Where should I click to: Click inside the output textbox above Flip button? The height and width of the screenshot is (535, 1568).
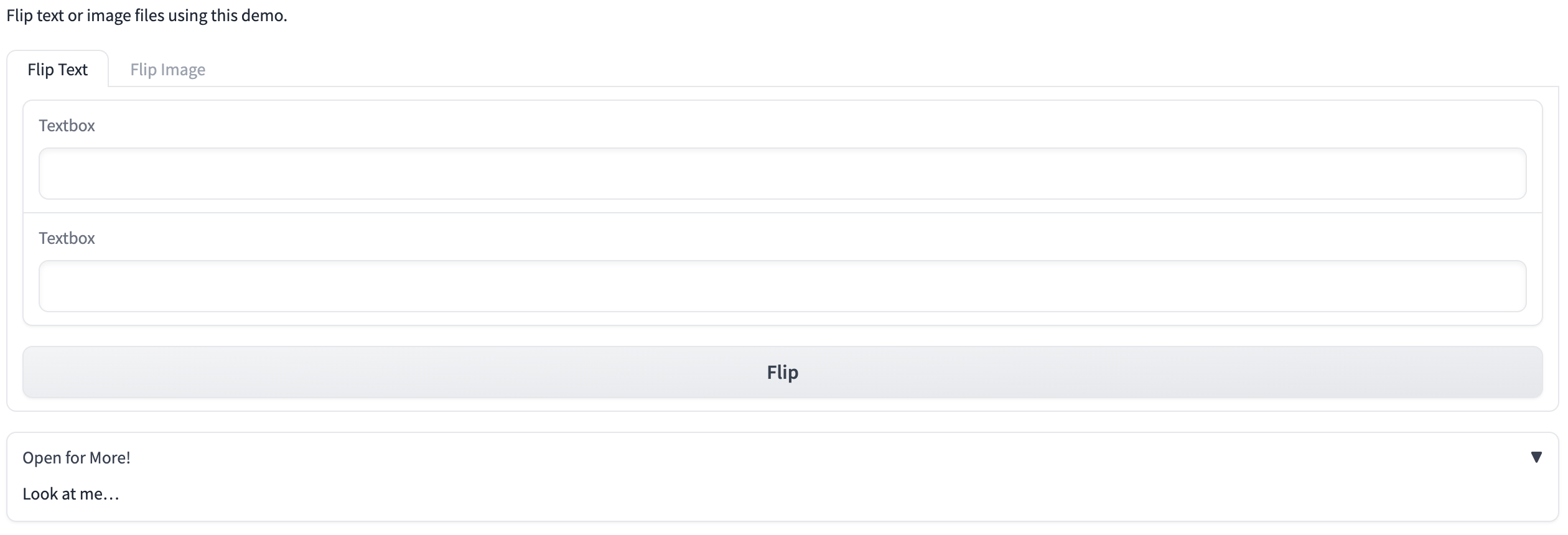(x=782, y=286)
